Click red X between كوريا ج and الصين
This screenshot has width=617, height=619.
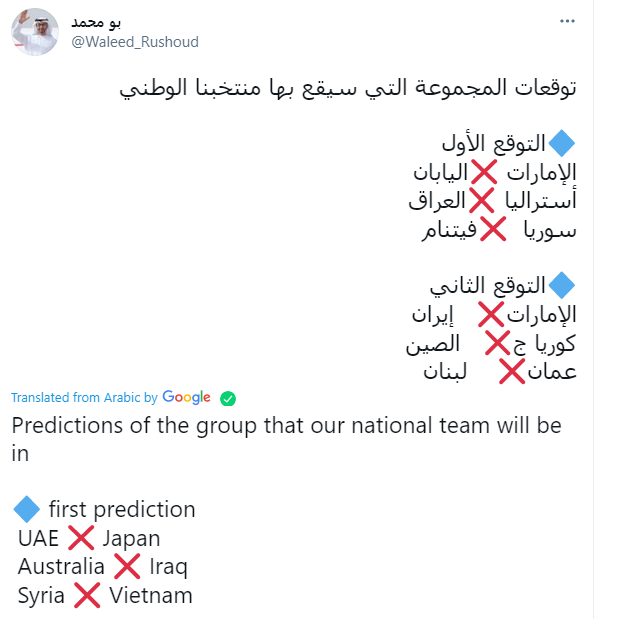point(498,343)
